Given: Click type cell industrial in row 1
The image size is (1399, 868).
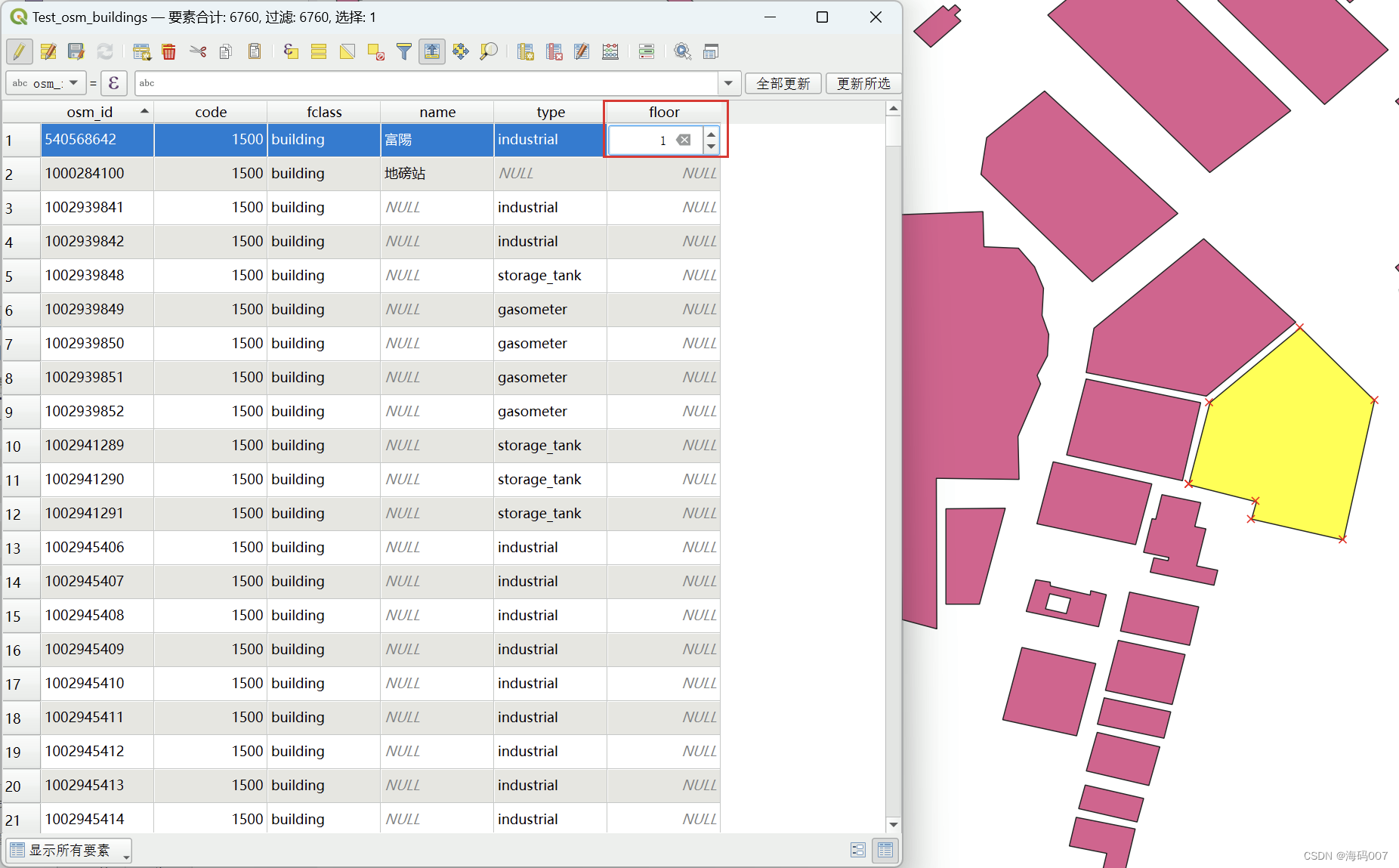Looking at the screenshot, I should tap(551, 140).
